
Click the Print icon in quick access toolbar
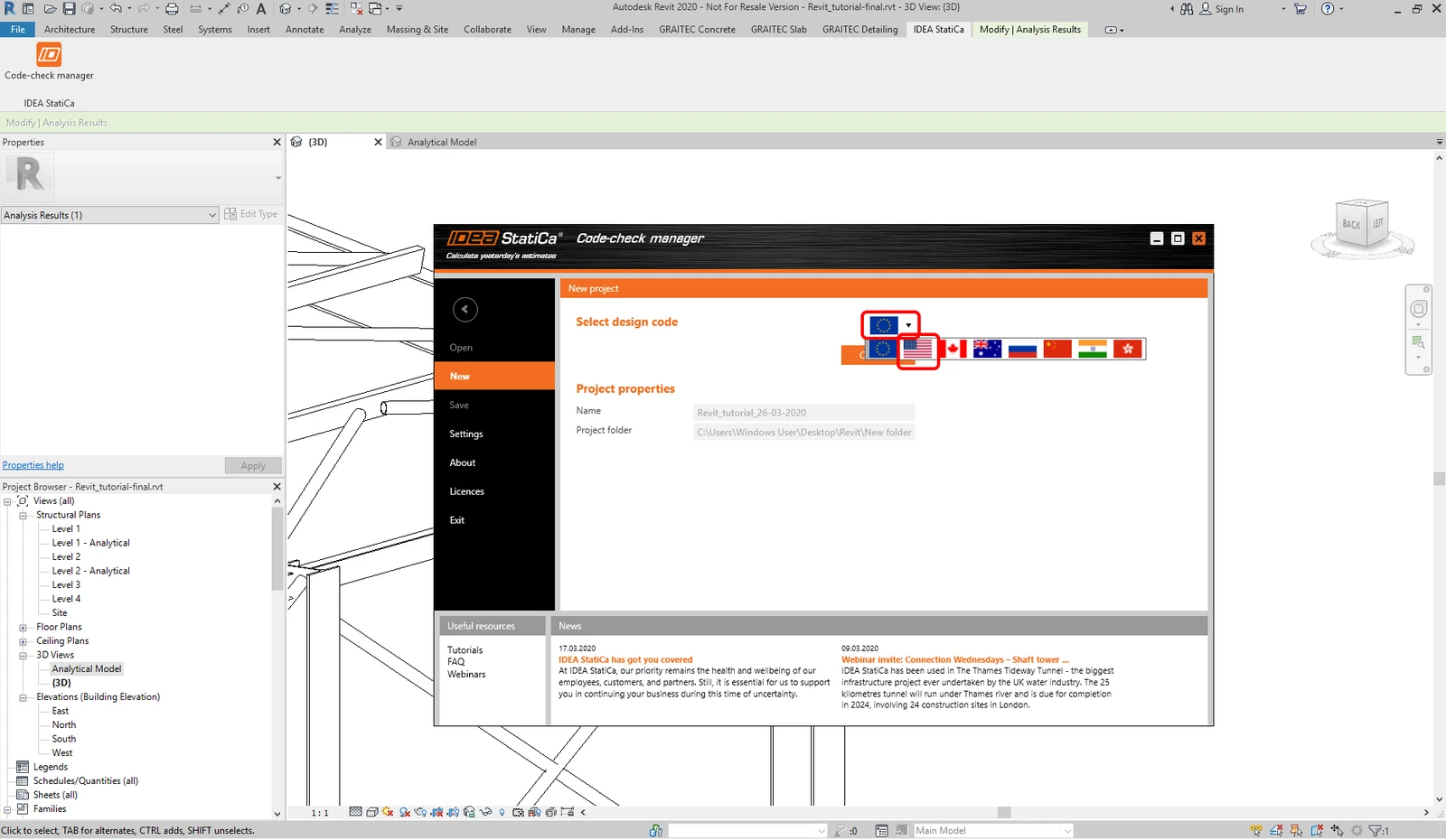172,8
